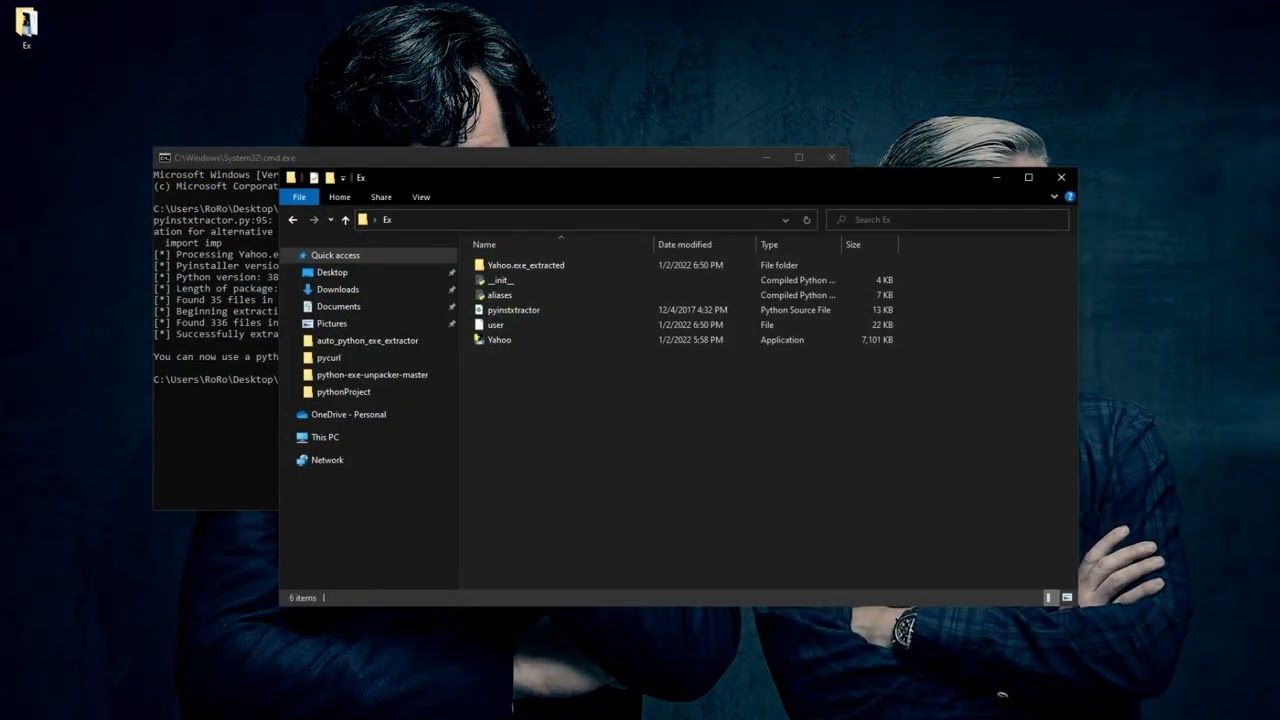Open Pictures in the navigation pane
Screen dimensions: 1280x720
click(x=332, y=323)
